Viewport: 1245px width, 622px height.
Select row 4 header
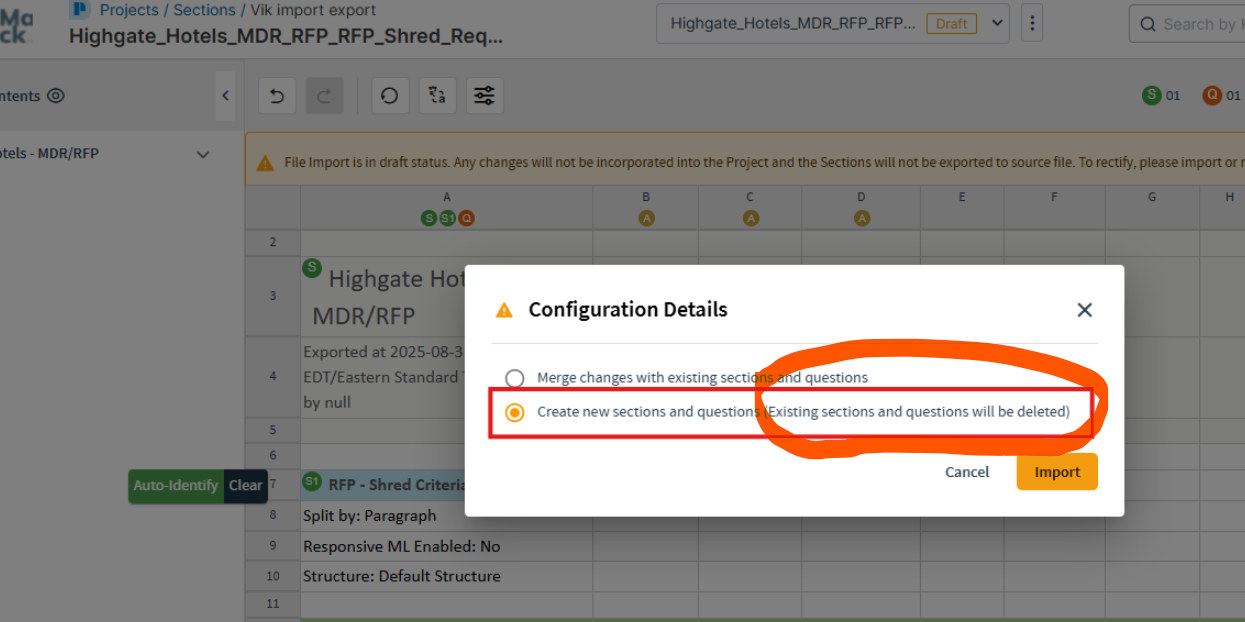pyautogui.click(x=273, y=377)
